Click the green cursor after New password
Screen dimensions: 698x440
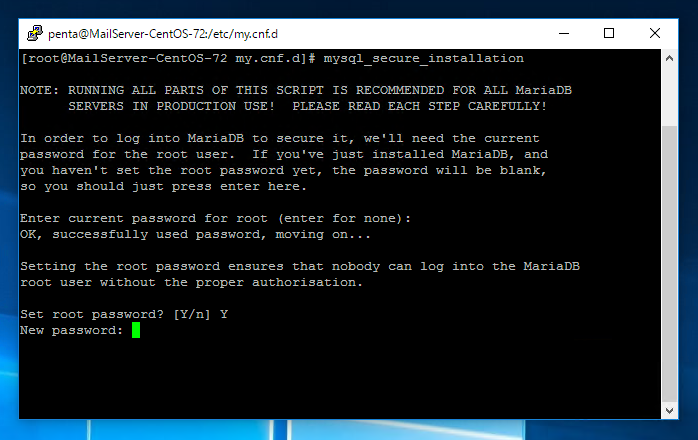[x=136, y=330]
